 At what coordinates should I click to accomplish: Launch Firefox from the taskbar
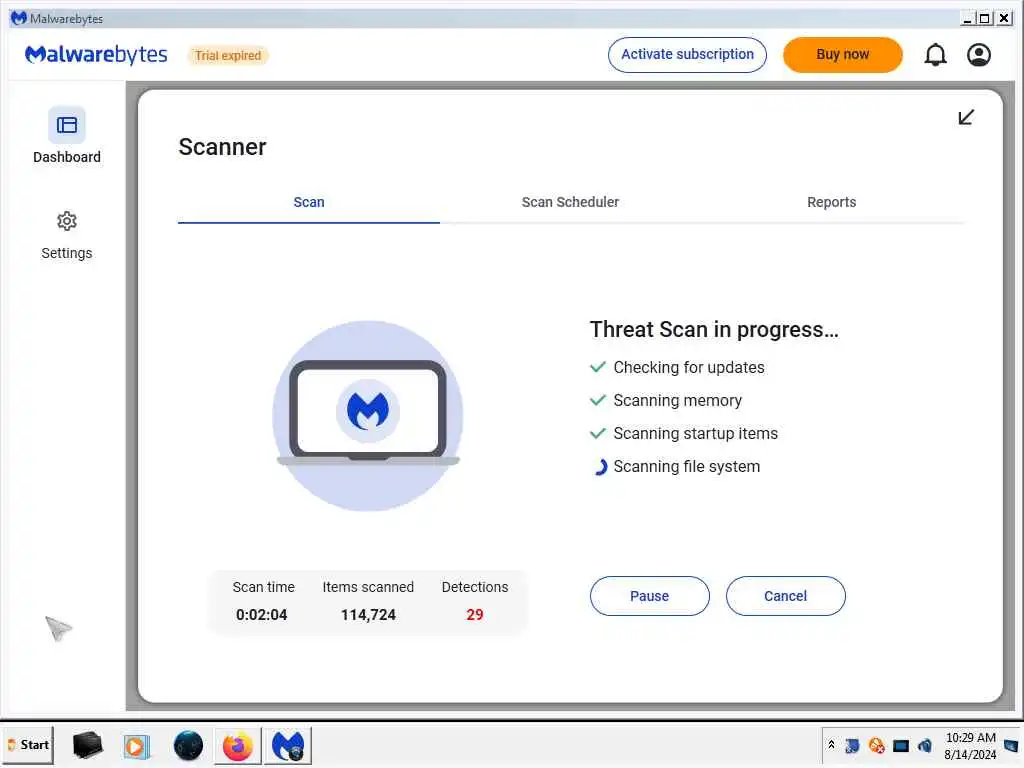pos(238,745)
